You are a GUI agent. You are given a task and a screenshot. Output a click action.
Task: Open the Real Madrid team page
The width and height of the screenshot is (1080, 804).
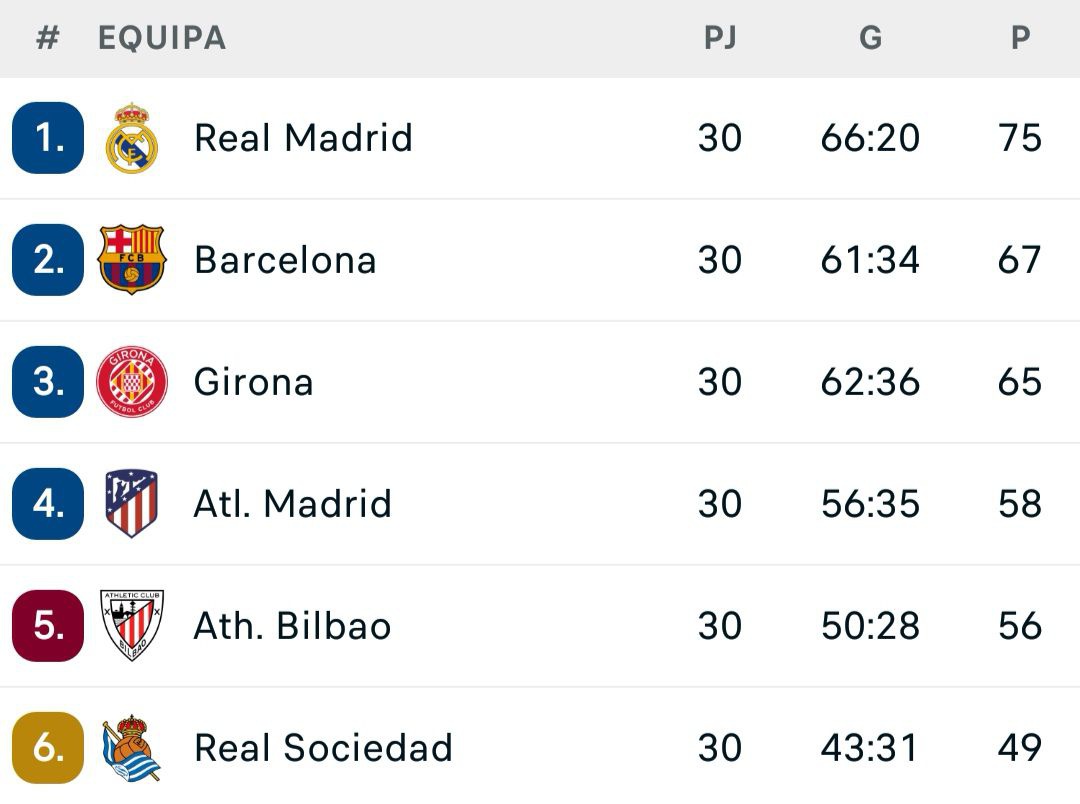tap(303, 137)
